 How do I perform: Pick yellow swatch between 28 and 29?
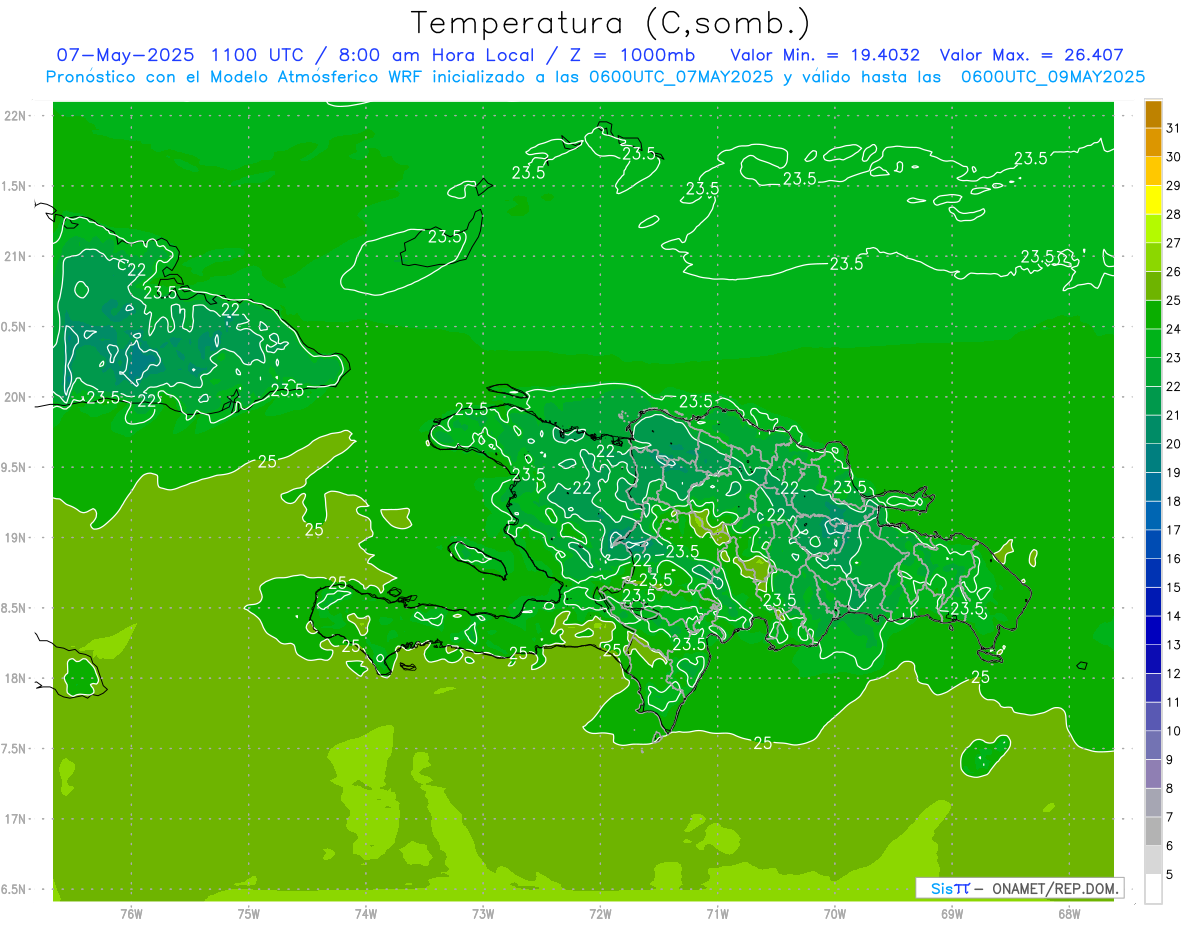(1153, 200)
